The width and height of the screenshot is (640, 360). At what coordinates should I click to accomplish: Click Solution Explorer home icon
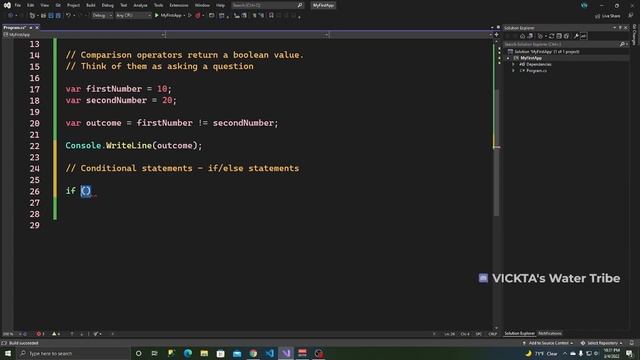[522, 36]
